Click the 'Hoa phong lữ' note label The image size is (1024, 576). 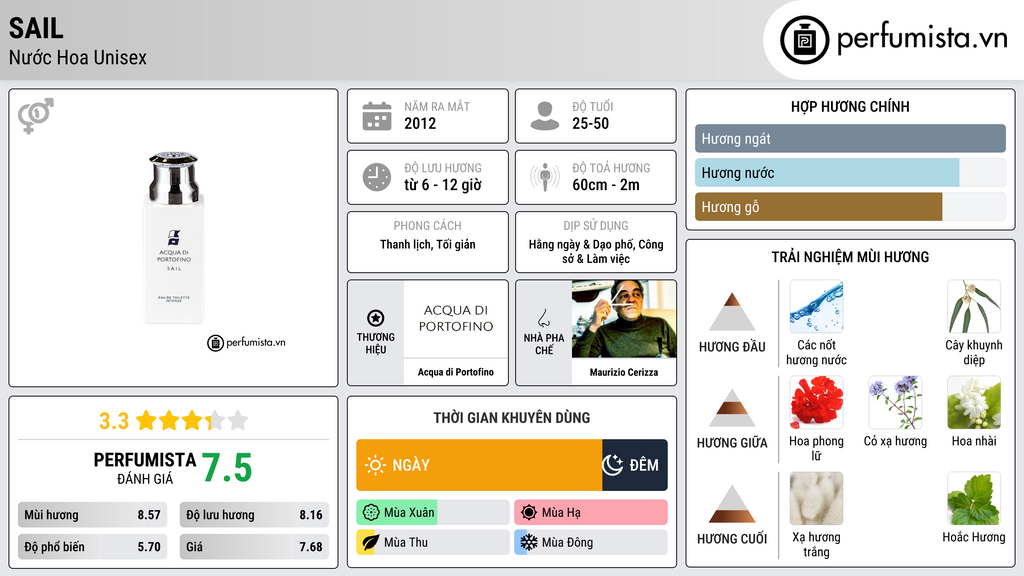point(816,448)
